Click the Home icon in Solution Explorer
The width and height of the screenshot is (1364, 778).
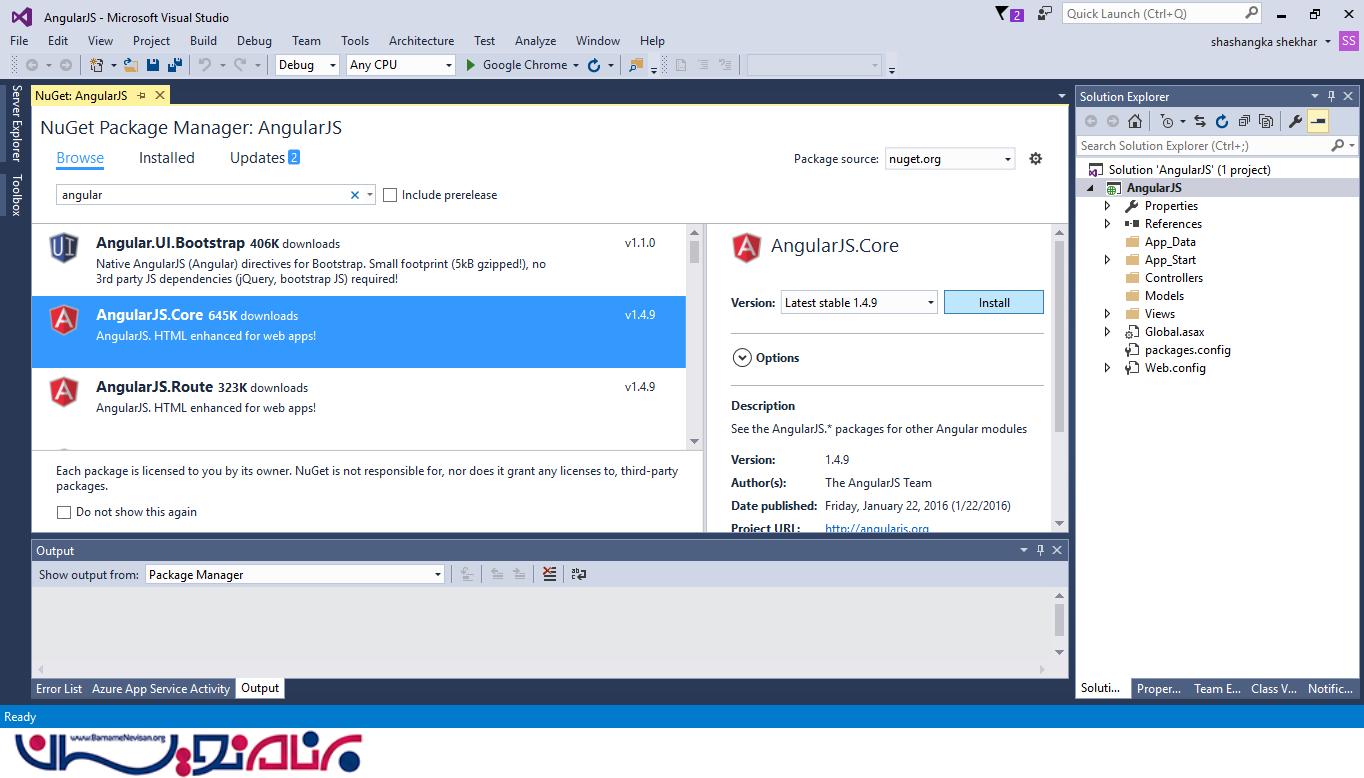[x=1134, y=121]
